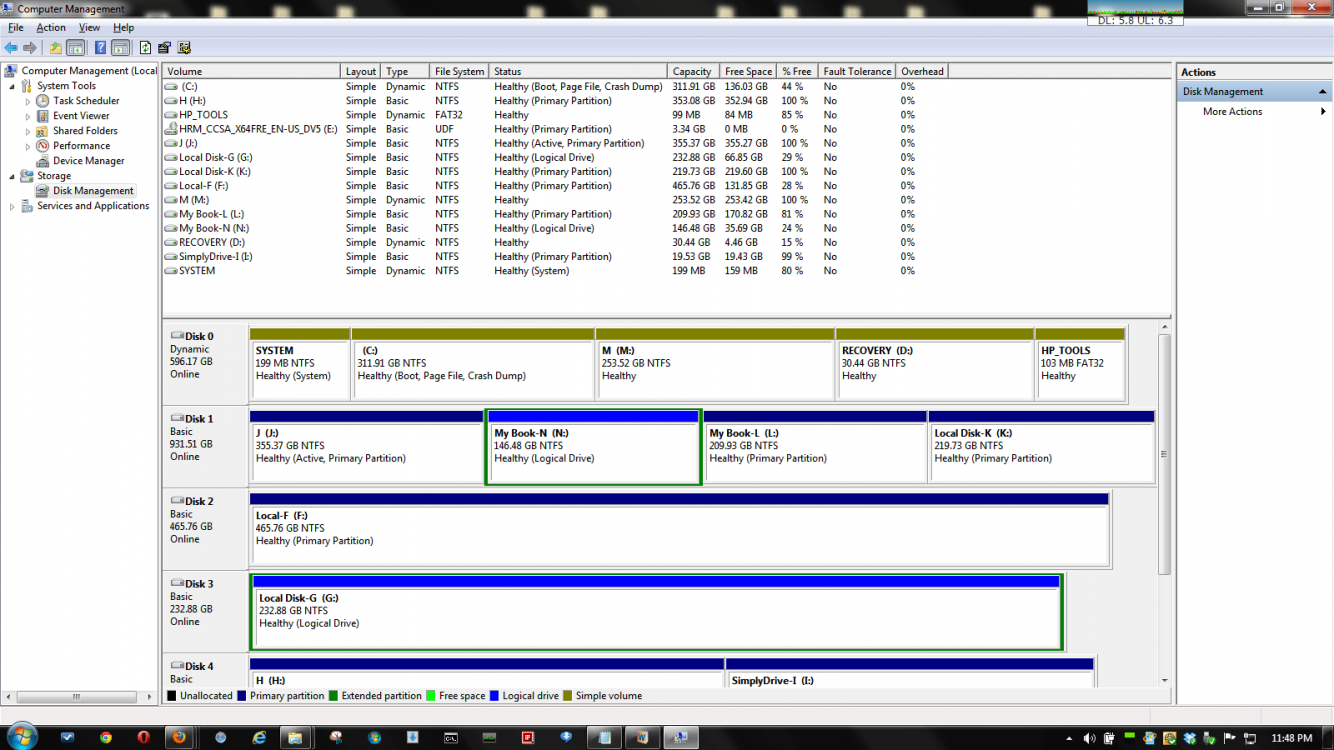
Task: Open the File menu
Action: pos(16,28)
